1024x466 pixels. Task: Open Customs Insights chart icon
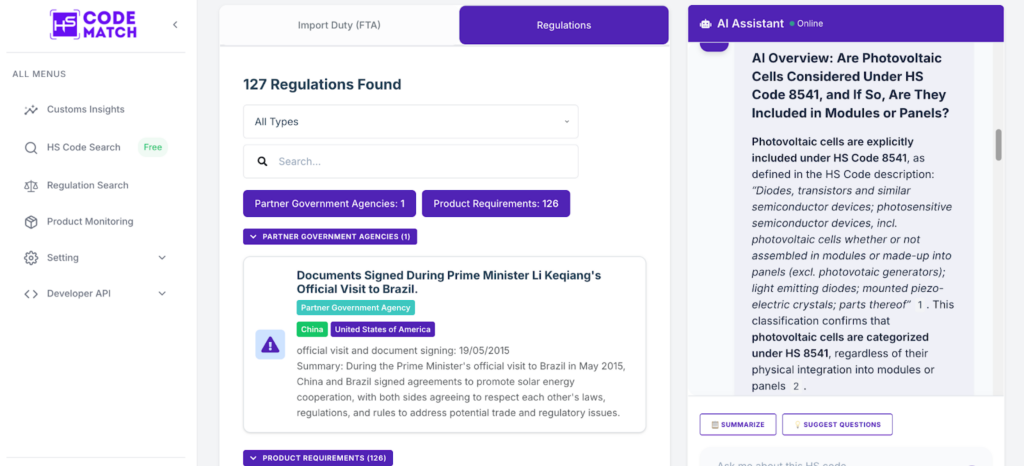[x=30, y=110]
